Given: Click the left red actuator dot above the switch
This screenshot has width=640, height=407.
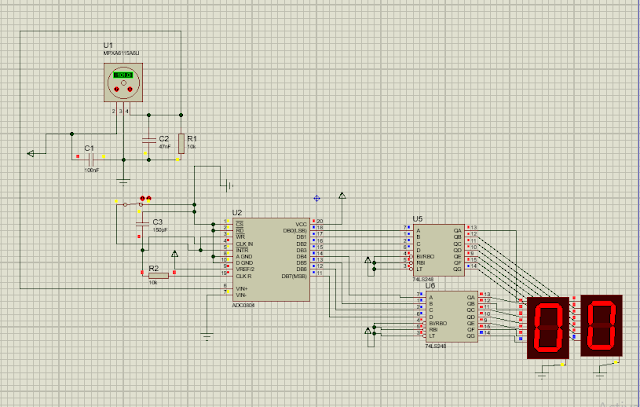Looking at the screenshot, I should (x=142, y=198).
